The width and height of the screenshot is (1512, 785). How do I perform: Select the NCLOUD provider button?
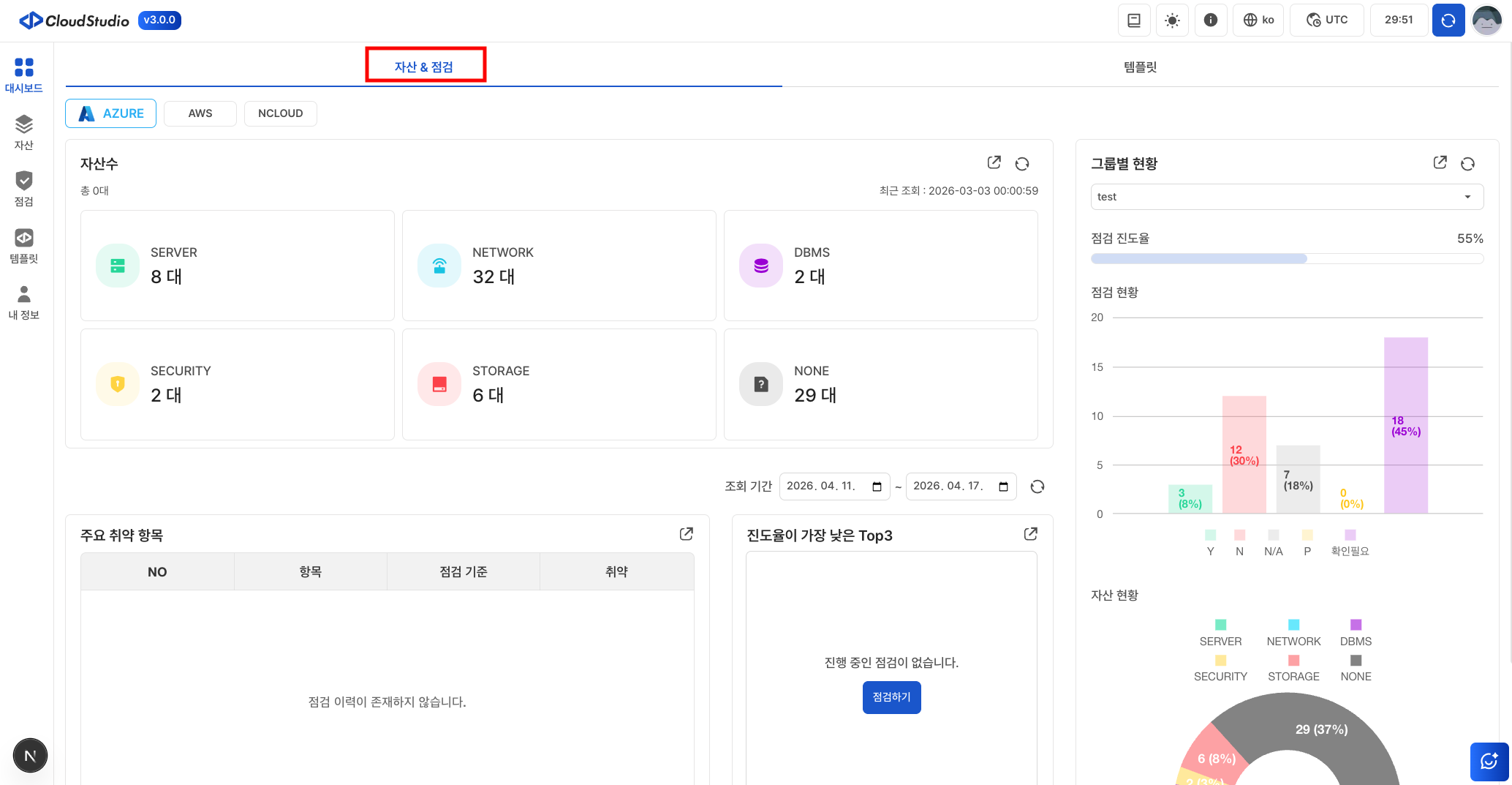(280, 113)
